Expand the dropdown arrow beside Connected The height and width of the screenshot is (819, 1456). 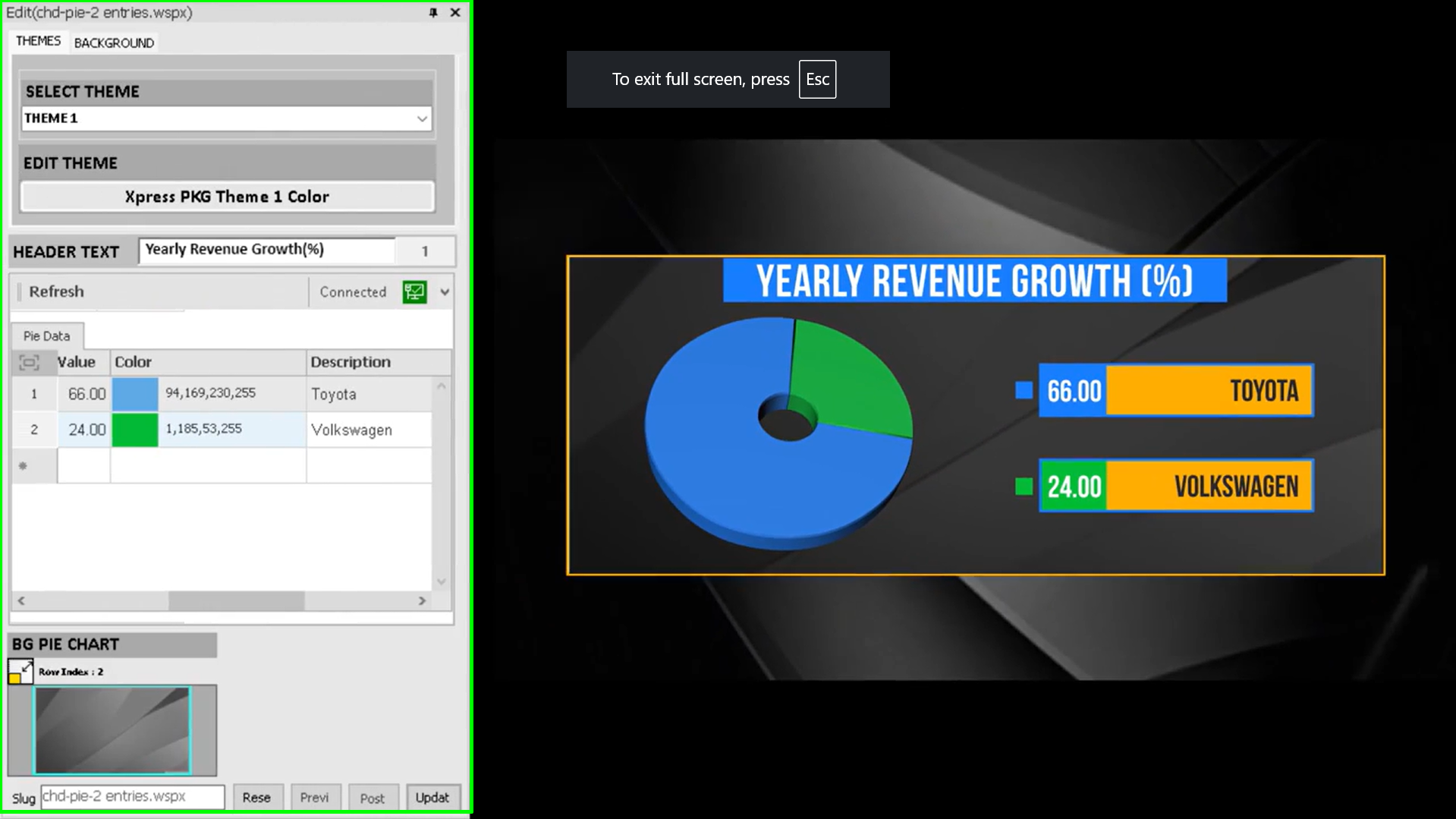click(x=445, y=292)
